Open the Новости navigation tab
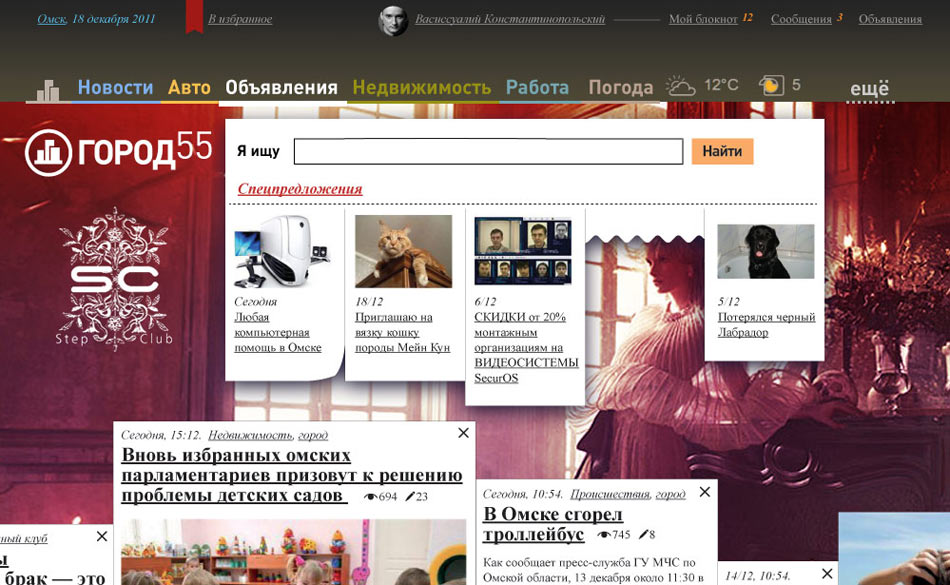950x585 pixels. tap(115, 87)
